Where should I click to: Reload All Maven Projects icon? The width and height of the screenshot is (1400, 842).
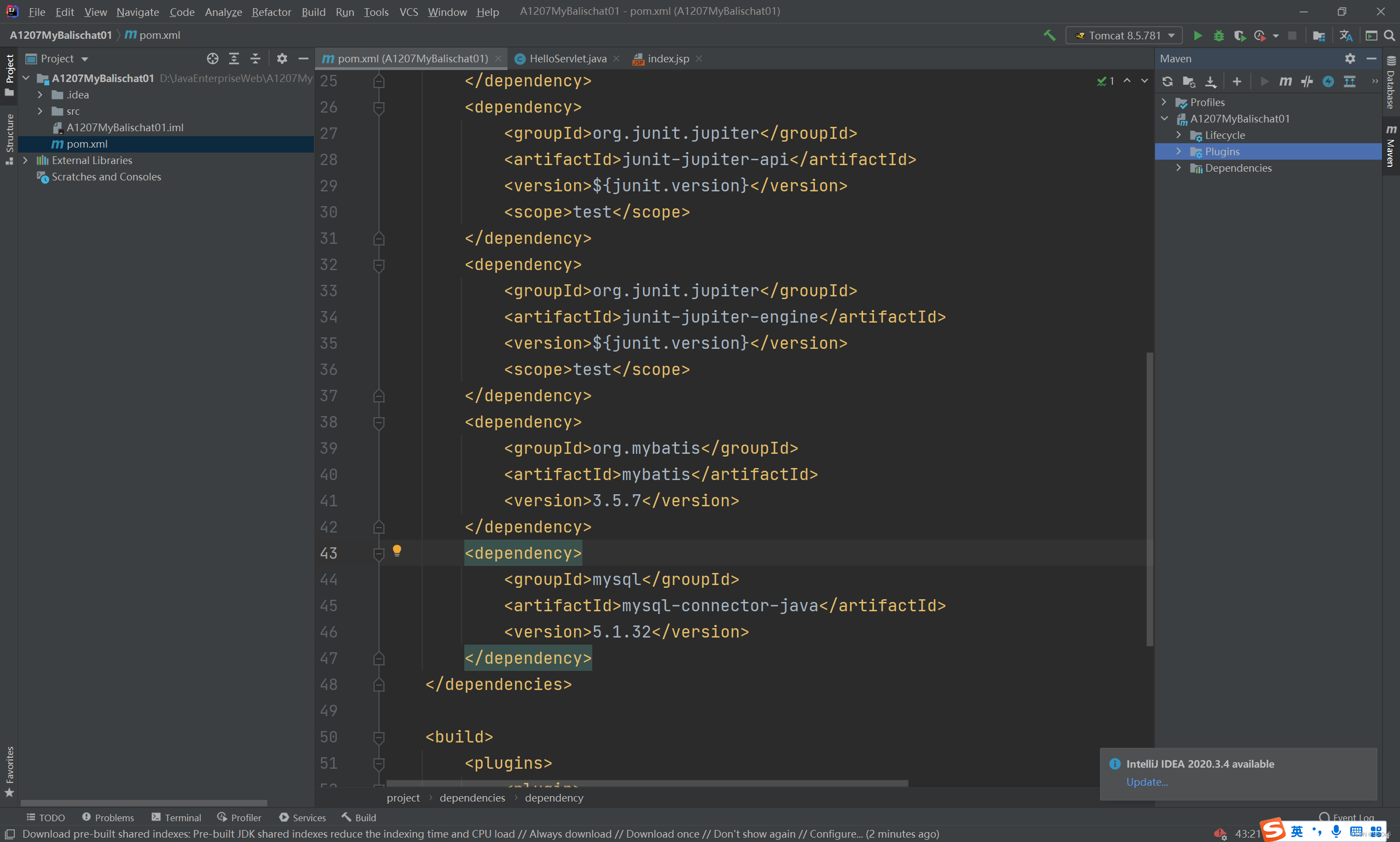tap(1168, 81)
